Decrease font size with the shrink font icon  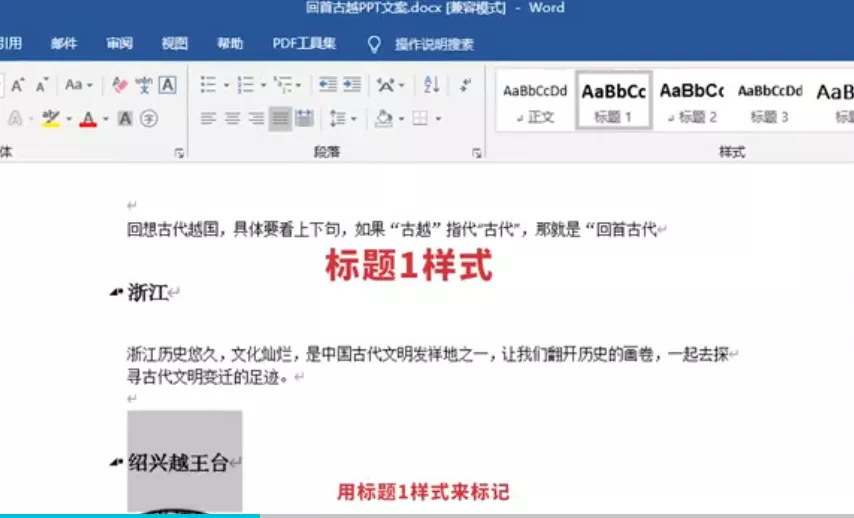42,85
